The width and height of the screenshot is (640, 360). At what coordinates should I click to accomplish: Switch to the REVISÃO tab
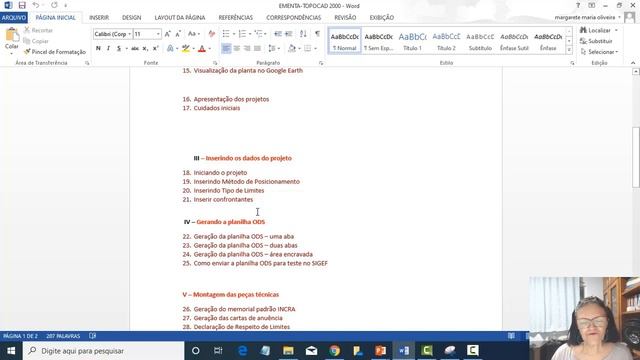pyautogui.click(x=345, y=18)
